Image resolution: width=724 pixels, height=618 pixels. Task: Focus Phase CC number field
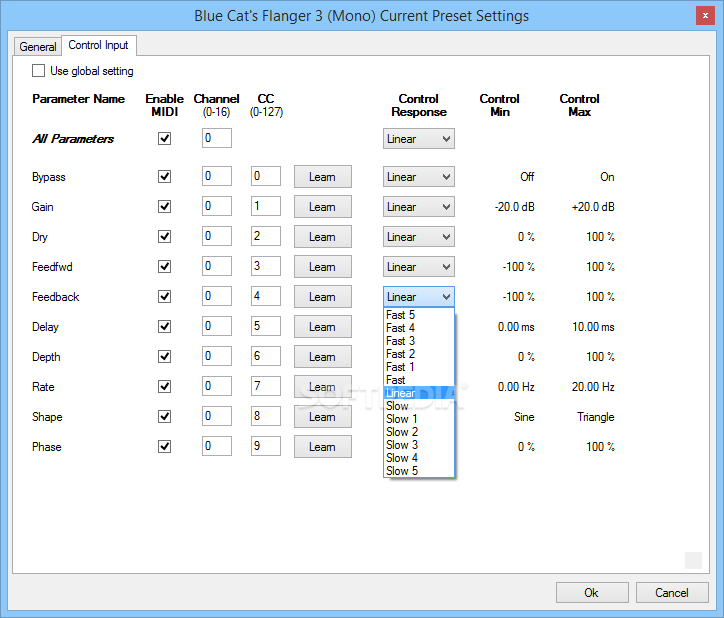click(265, 446)
